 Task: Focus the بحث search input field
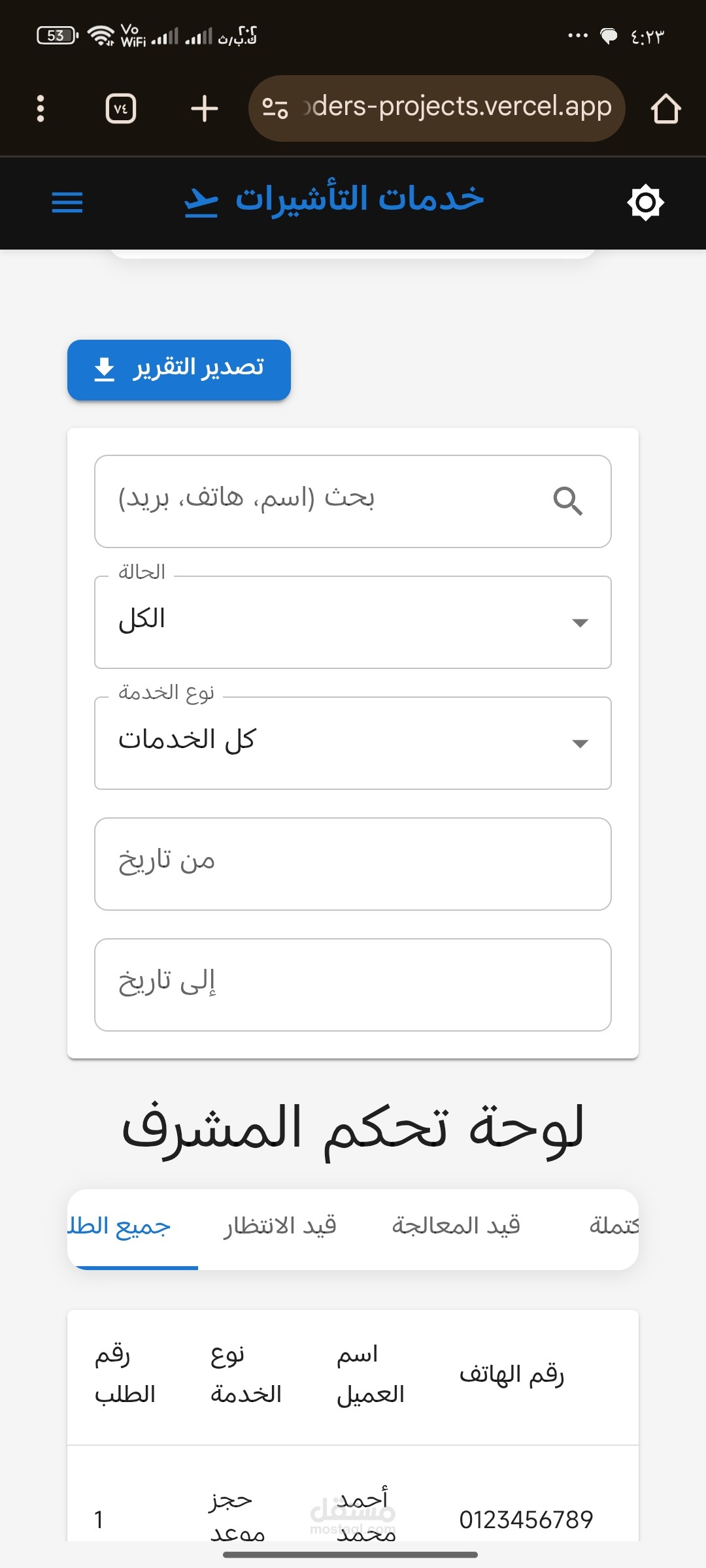(x=353, y=501)
